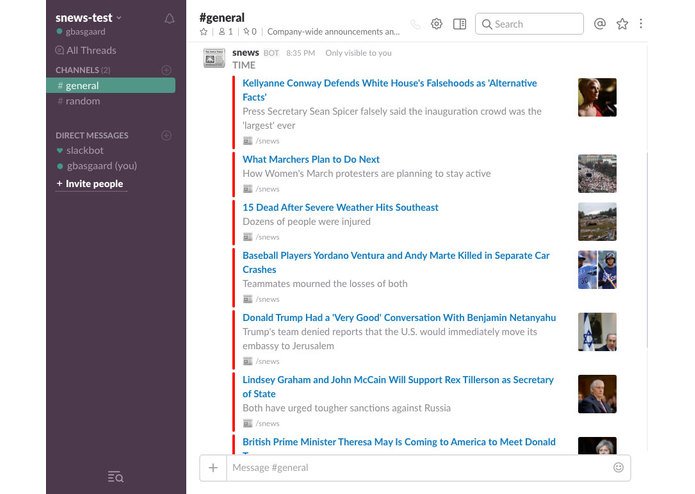The width and height of the screenshot is (695, 494).
Task: Open Women's March crowd thumbnail
Action: coord(597,174)
